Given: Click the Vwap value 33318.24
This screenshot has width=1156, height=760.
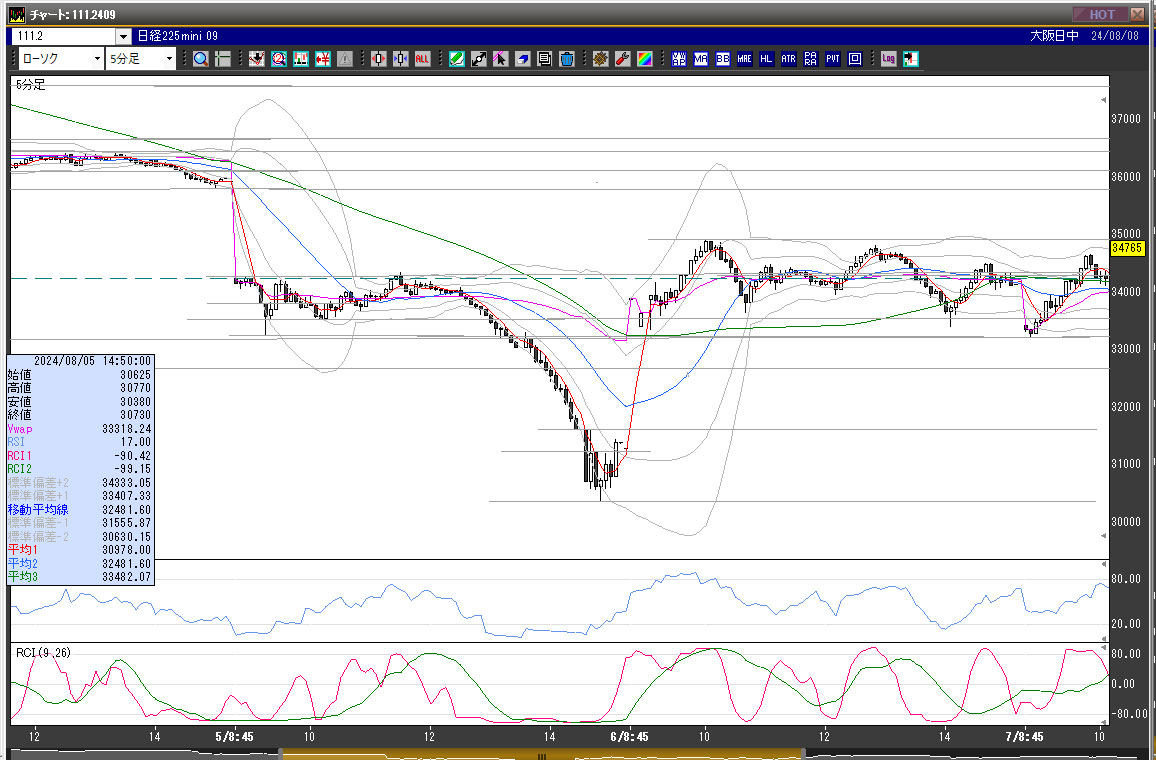Looking at the screenshot, I should [x=127, y=429].
